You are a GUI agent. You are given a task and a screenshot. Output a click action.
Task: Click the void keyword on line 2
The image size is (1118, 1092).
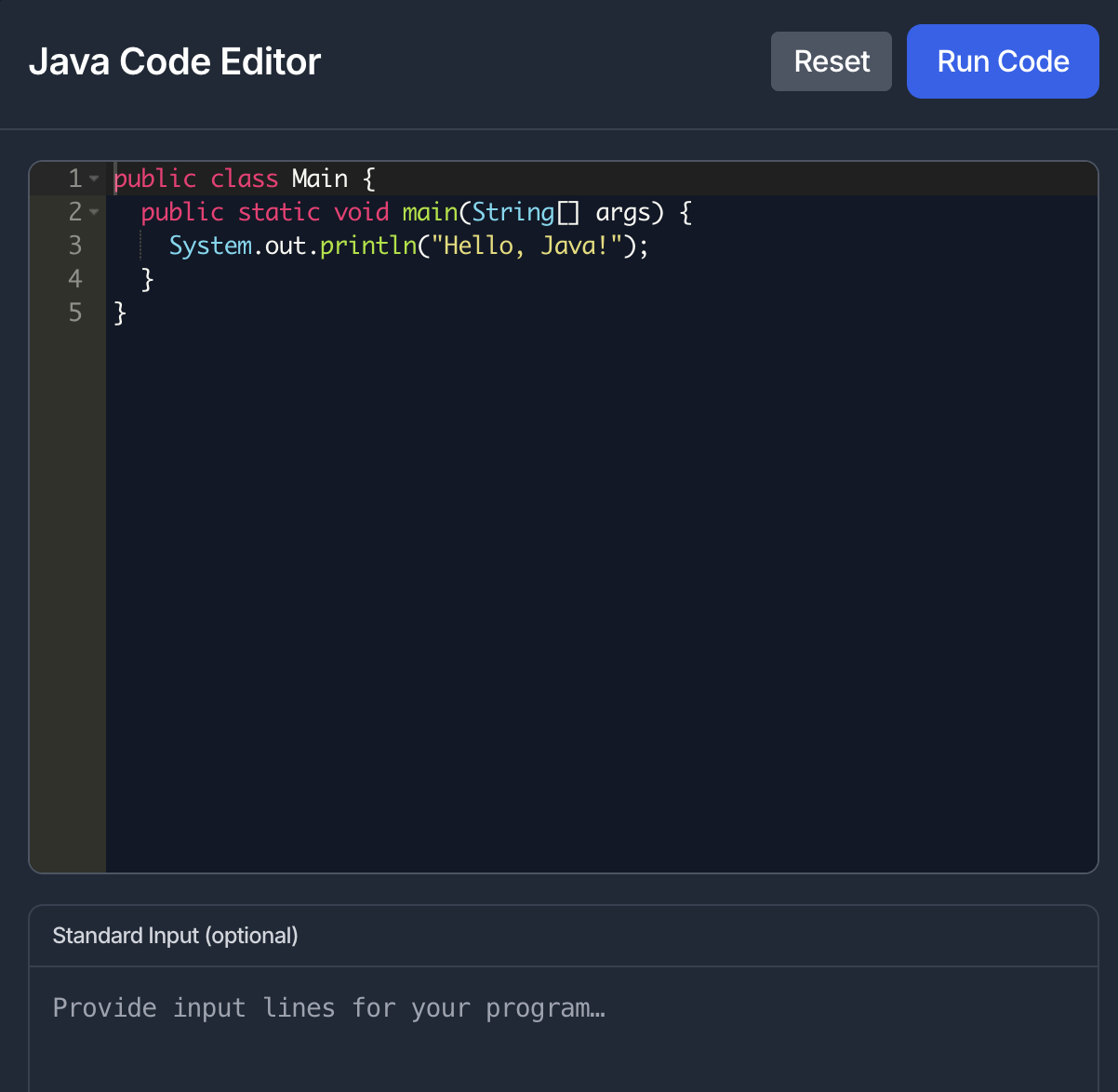(361, 212)
